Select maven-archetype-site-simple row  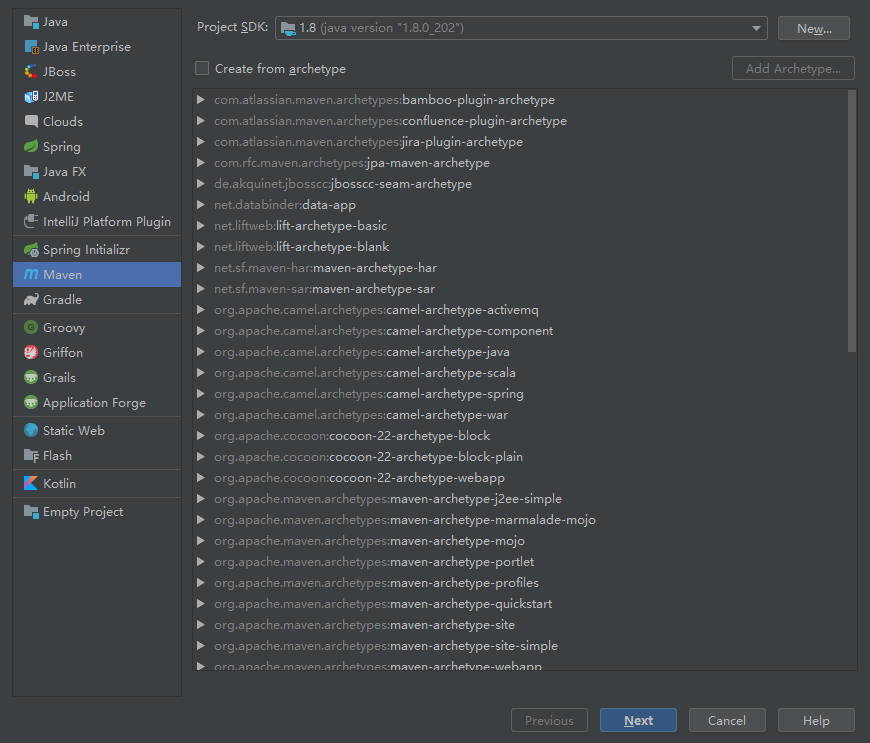386,646
